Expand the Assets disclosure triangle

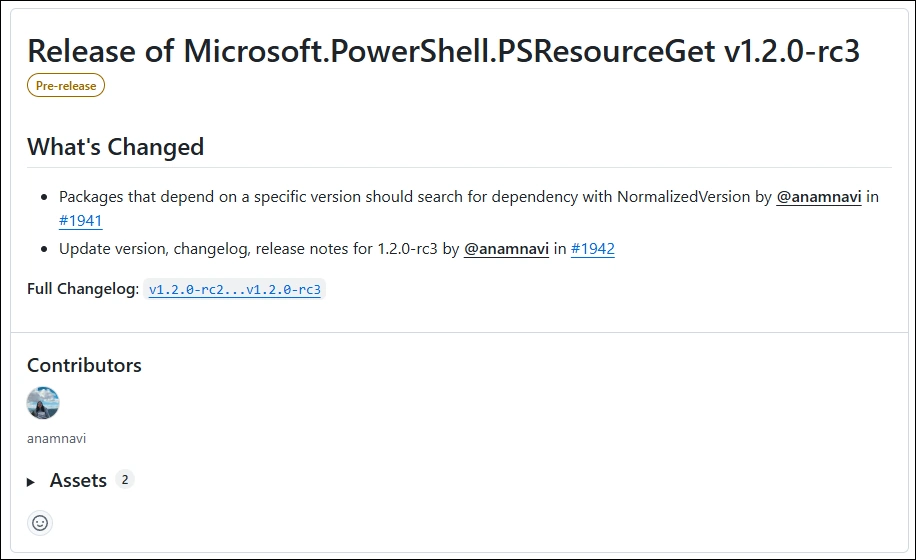[x=31, y=482]
